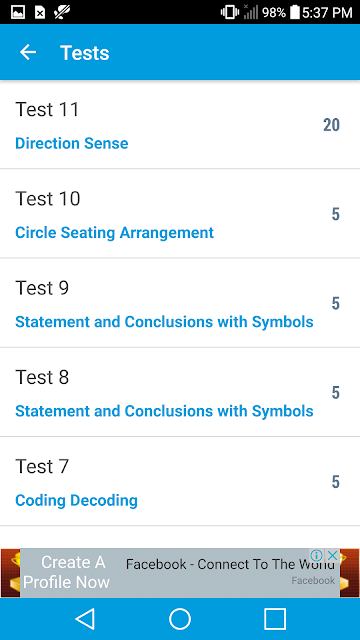Tap Create A Profile Now ad text
The width and height of the screenshot is (360, 640).
point(67,572)
